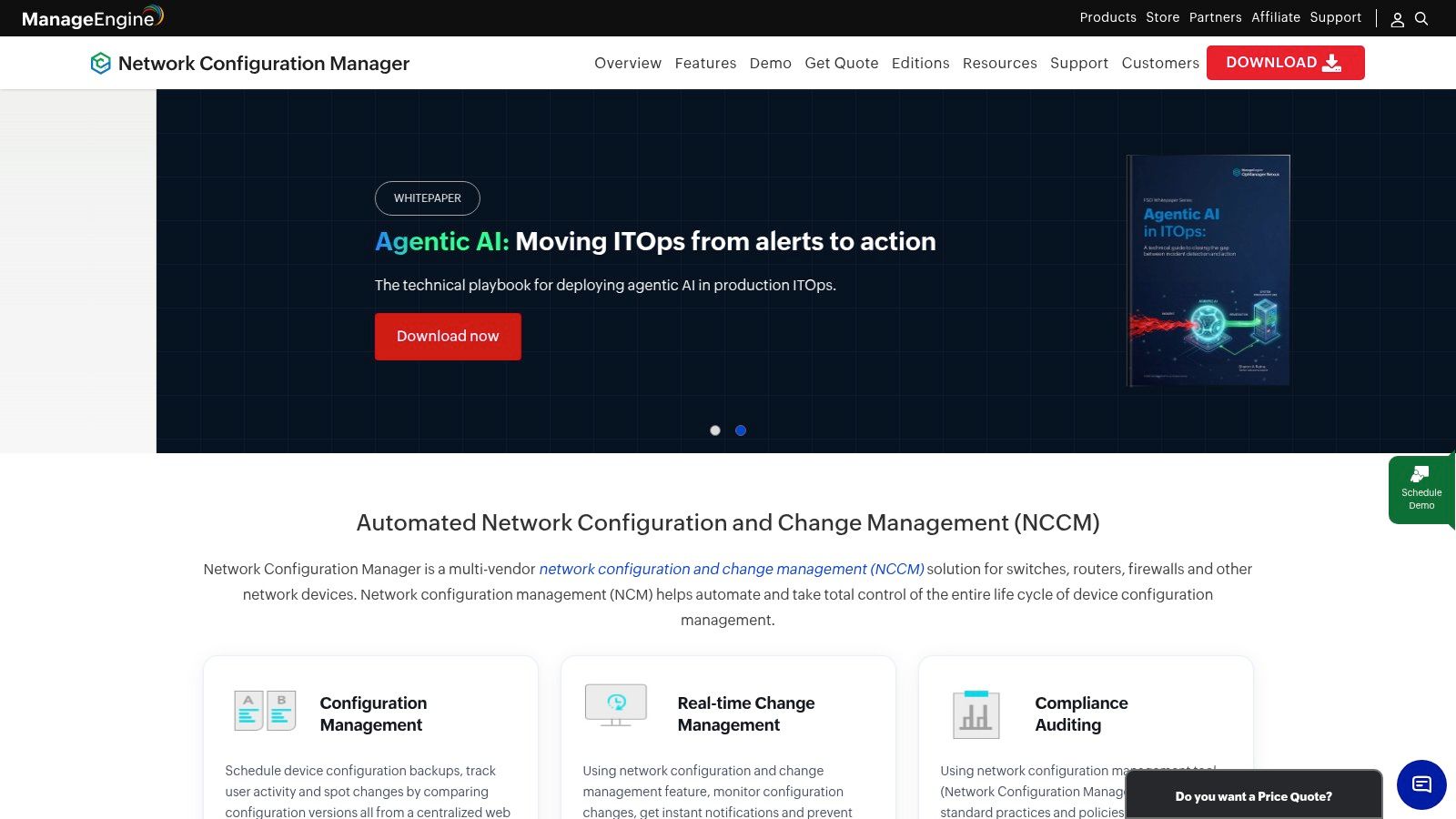Click the Network Configuration Manager hexagon logo
Screen dimensions: 1456x819
[101, 63]
